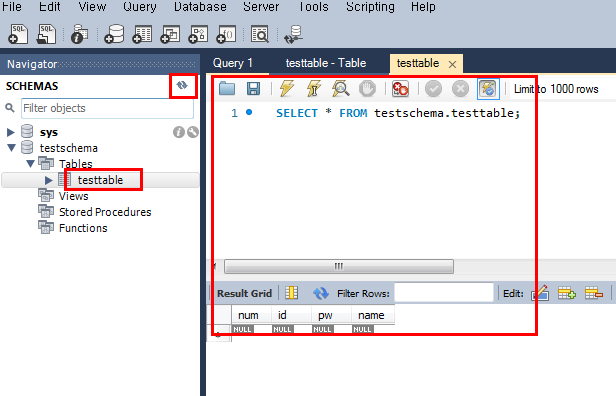Open the Help menu
Image resolution: width=616 pixels, height=396 pixels.
click(x=423, y=7)
